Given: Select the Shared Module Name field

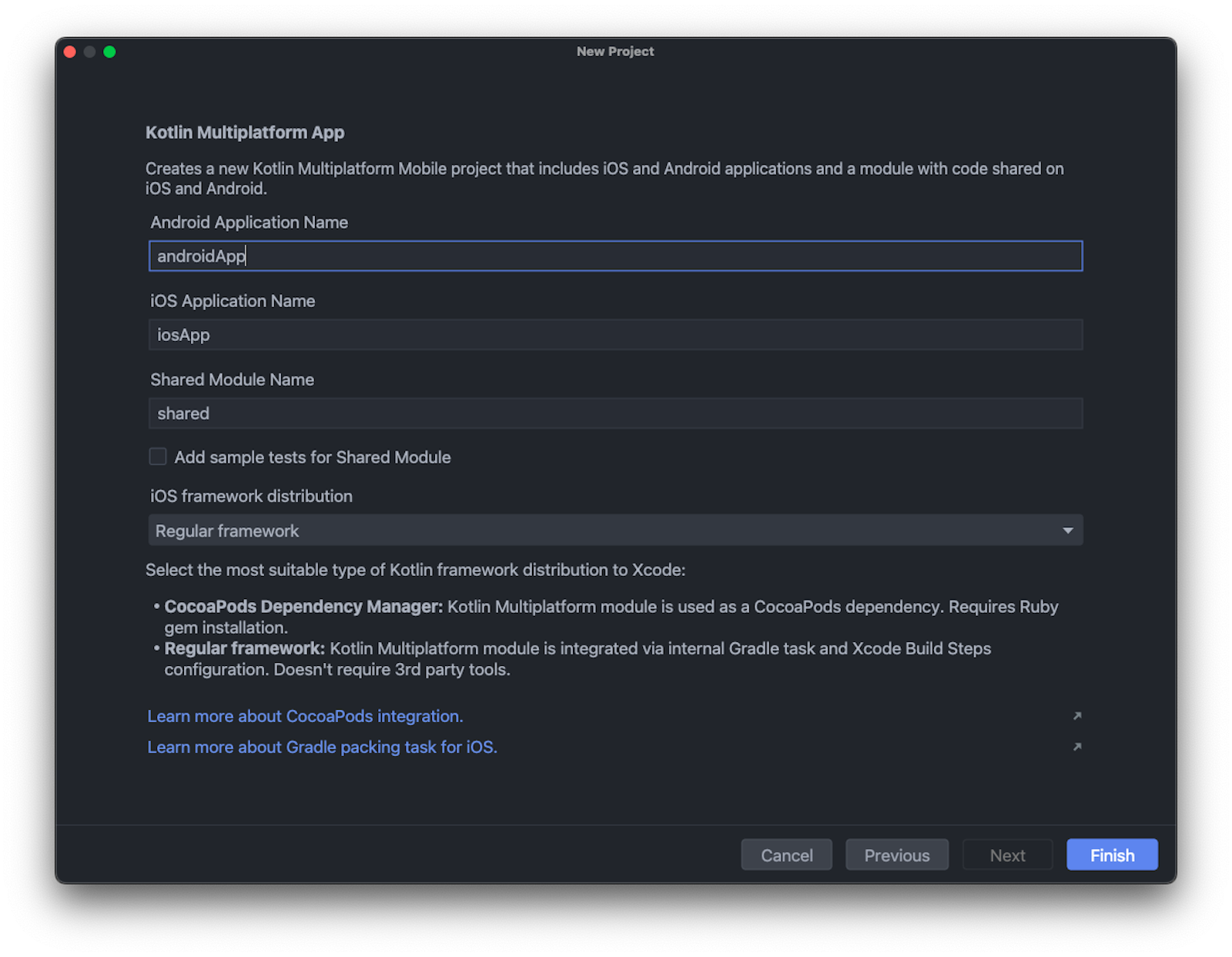Looking at the screenshot, I should [x=616, y=413].
